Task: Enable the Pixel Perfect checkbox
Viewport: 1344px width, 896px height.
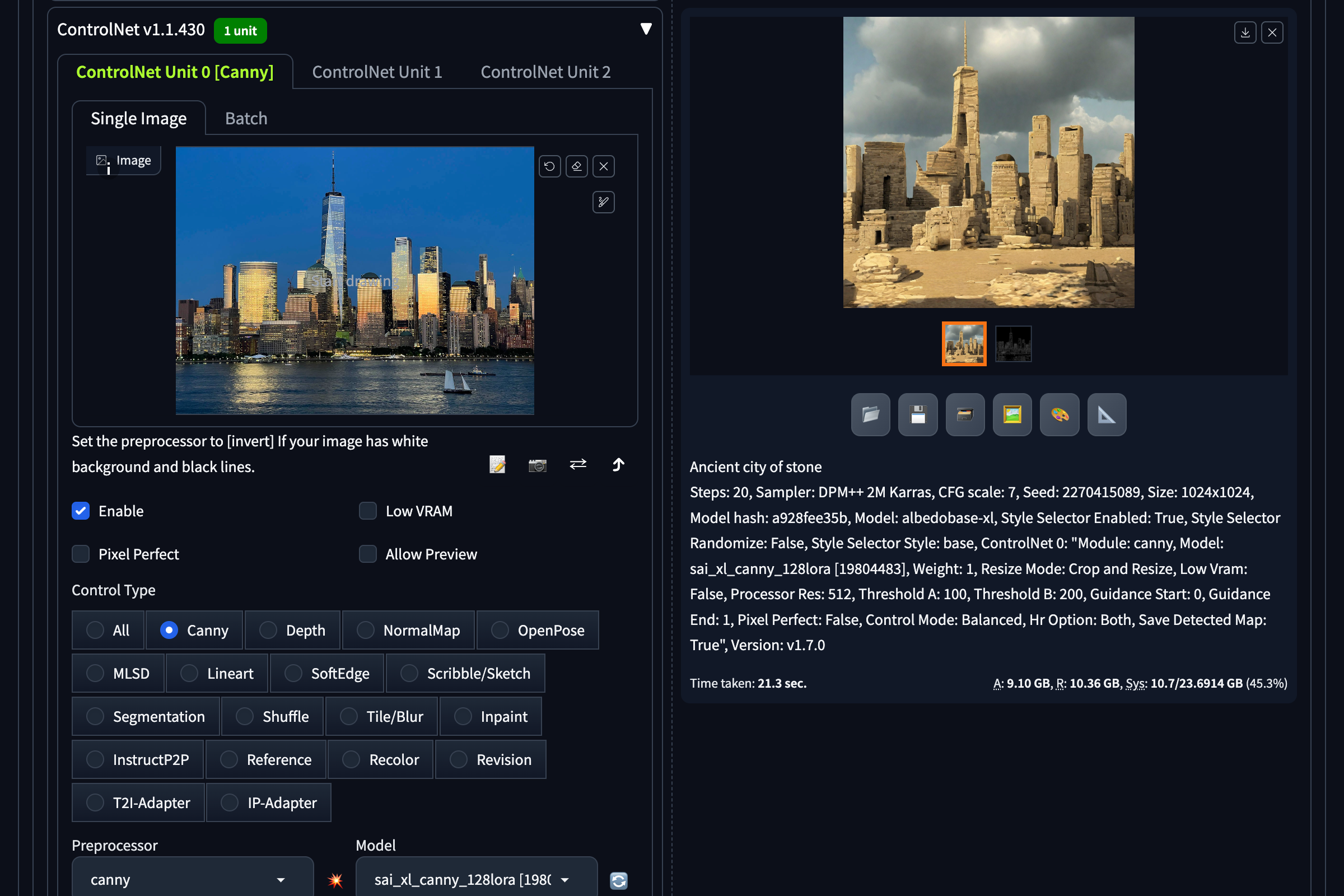Action: 81,554
